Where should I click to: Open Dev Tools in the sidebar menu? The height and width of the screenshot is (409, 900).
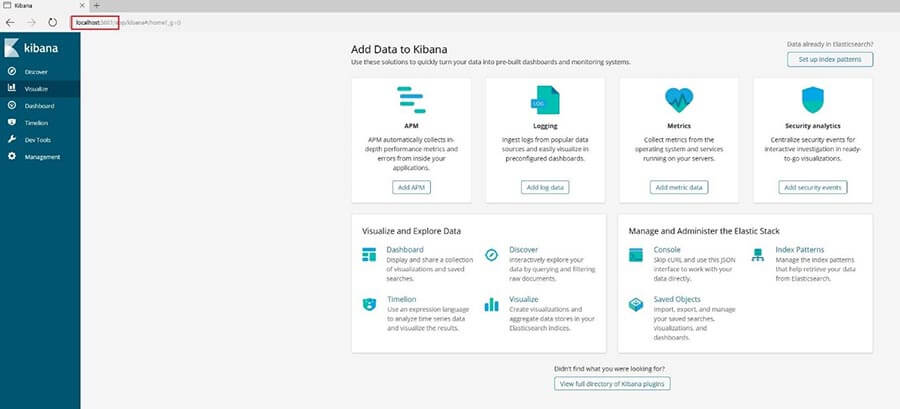pyautogui.click(x=38, y=140)
